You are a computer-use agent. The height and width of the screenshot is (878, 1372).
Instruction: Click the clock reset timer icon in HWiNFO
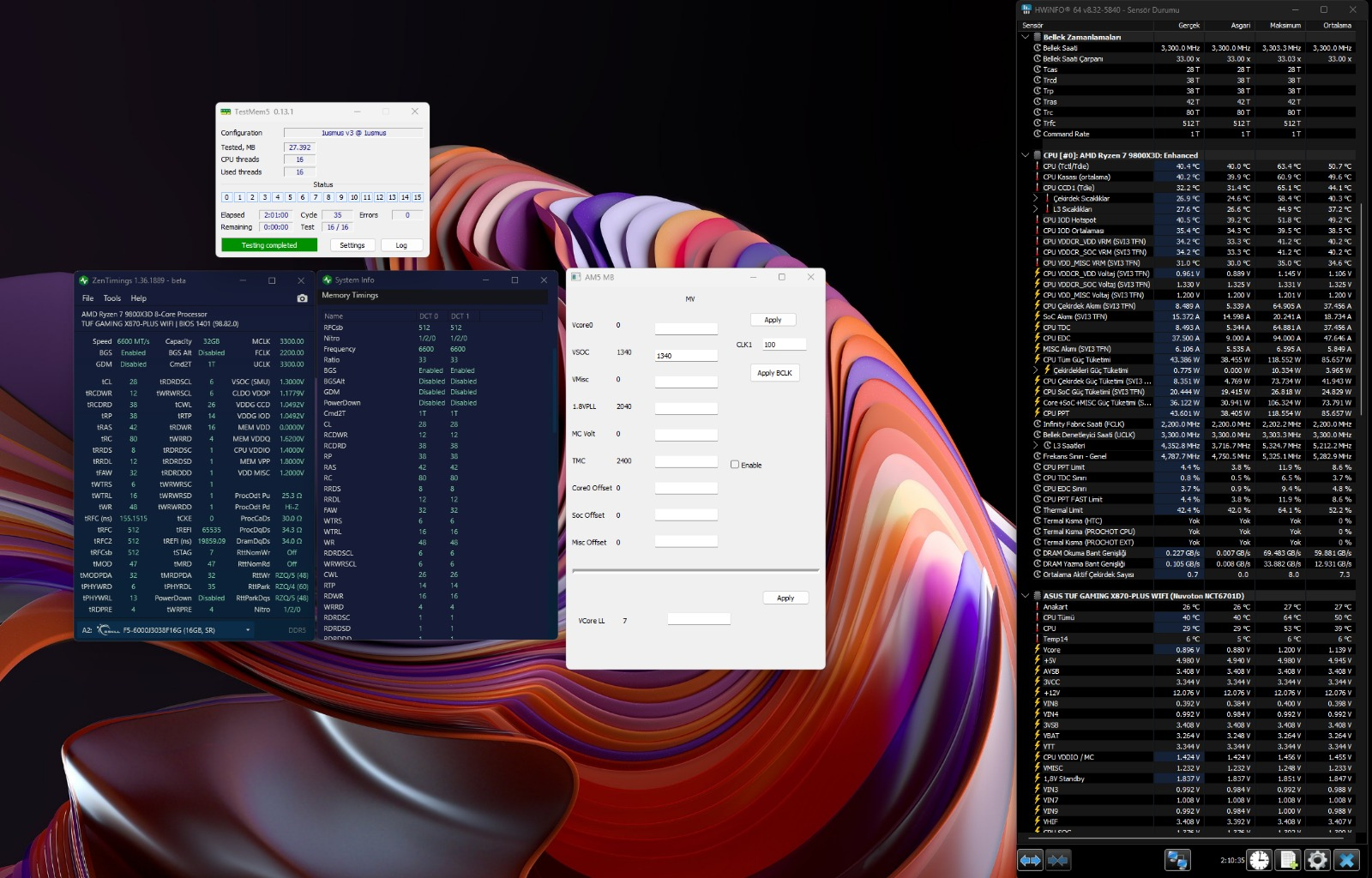click(x=1259, y=859)
